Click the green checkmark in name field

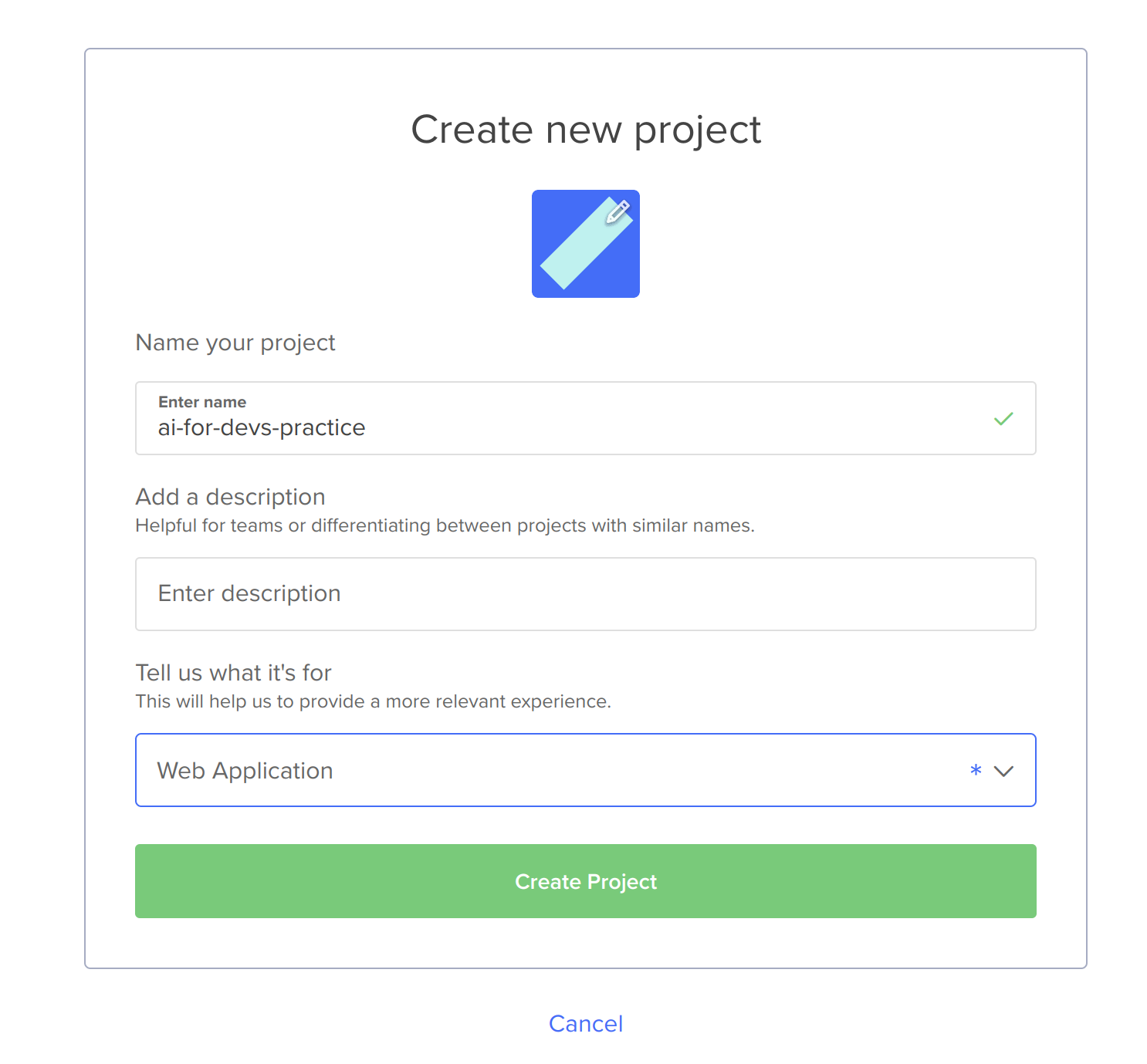click(1003, 419)
